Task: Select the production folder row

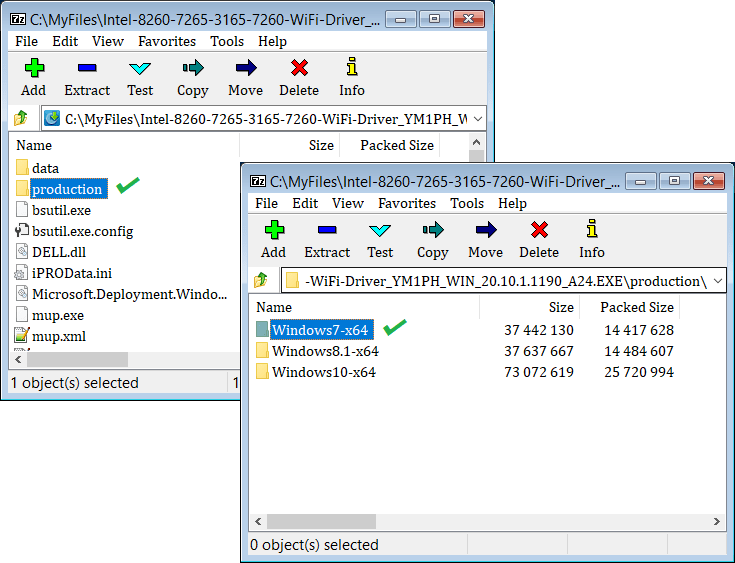Action: coord(61,189)
